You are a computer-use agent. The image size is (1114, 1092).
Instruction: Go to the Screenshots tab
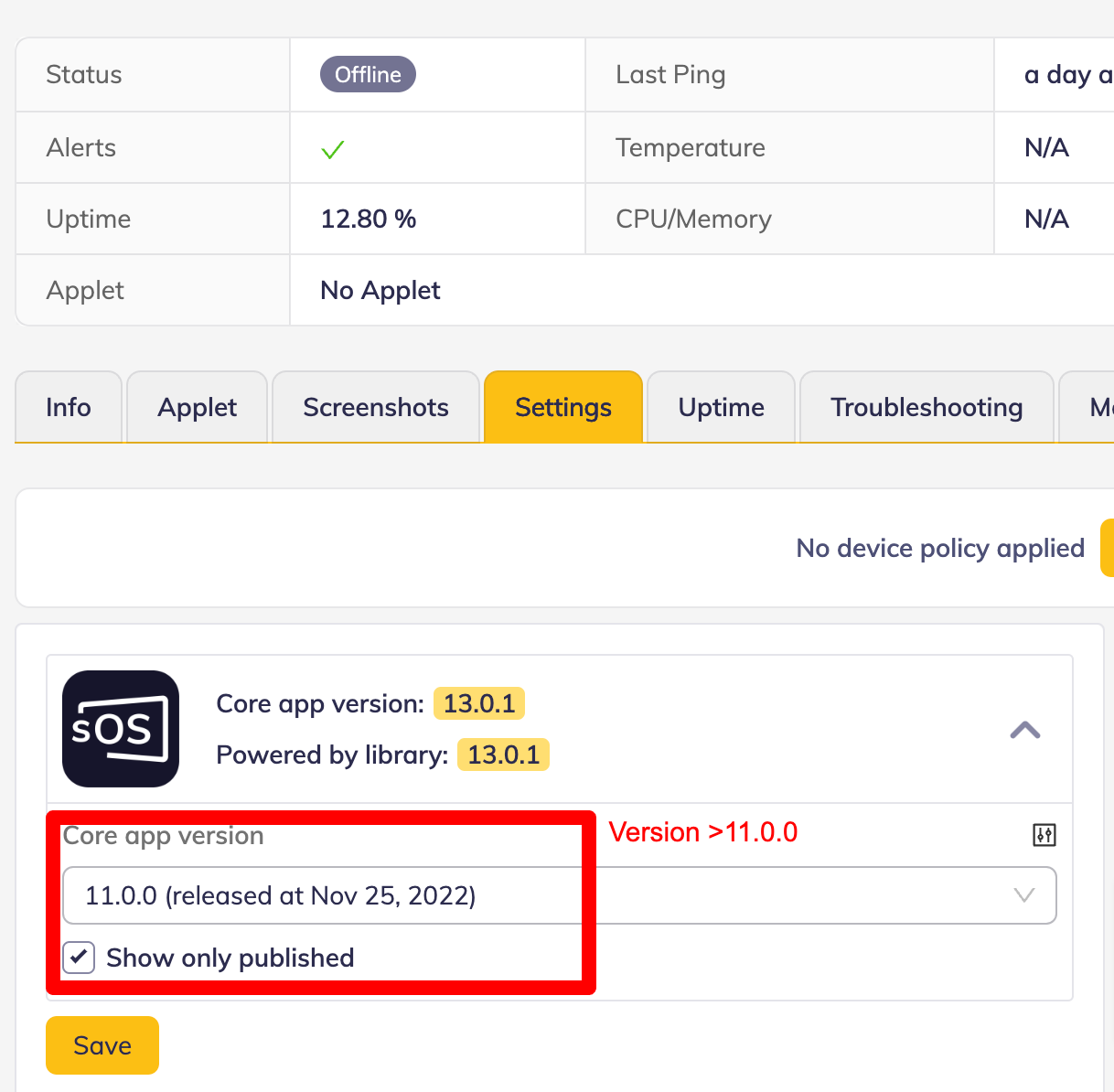pos(376,407)
